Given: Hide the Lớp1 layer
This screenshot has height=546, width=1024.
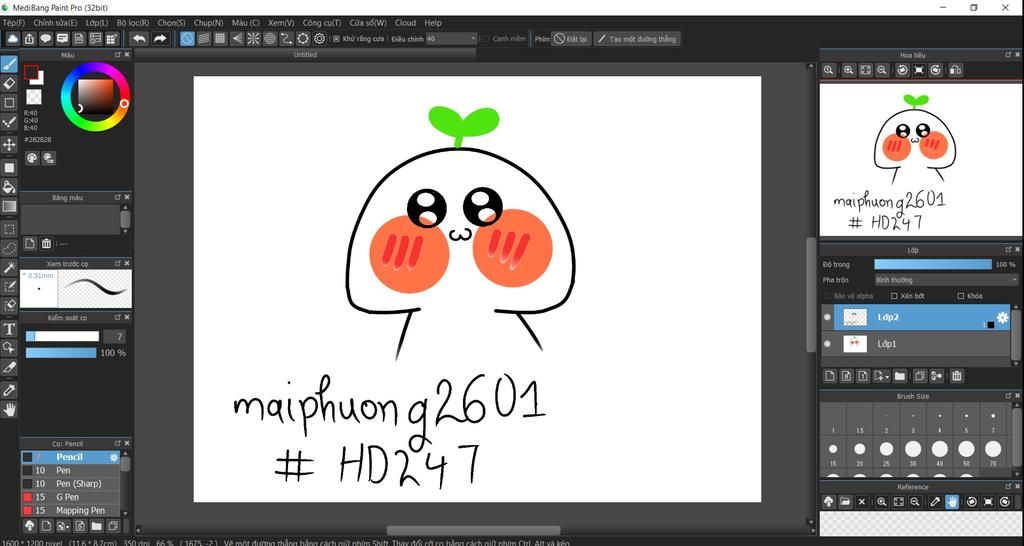Looking at the screenshot, I should tap(827, 344).
